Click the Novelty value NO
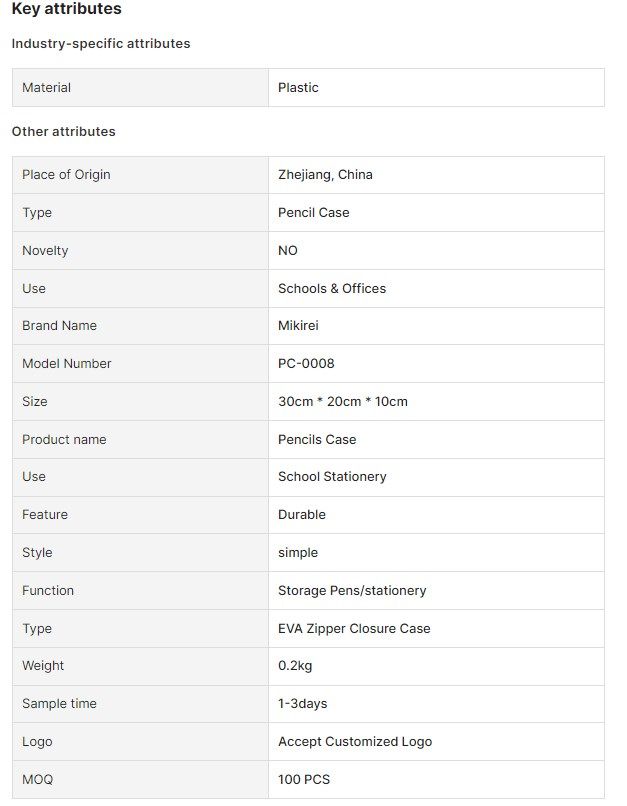The image size is (627, 806). tap(288, 251)
